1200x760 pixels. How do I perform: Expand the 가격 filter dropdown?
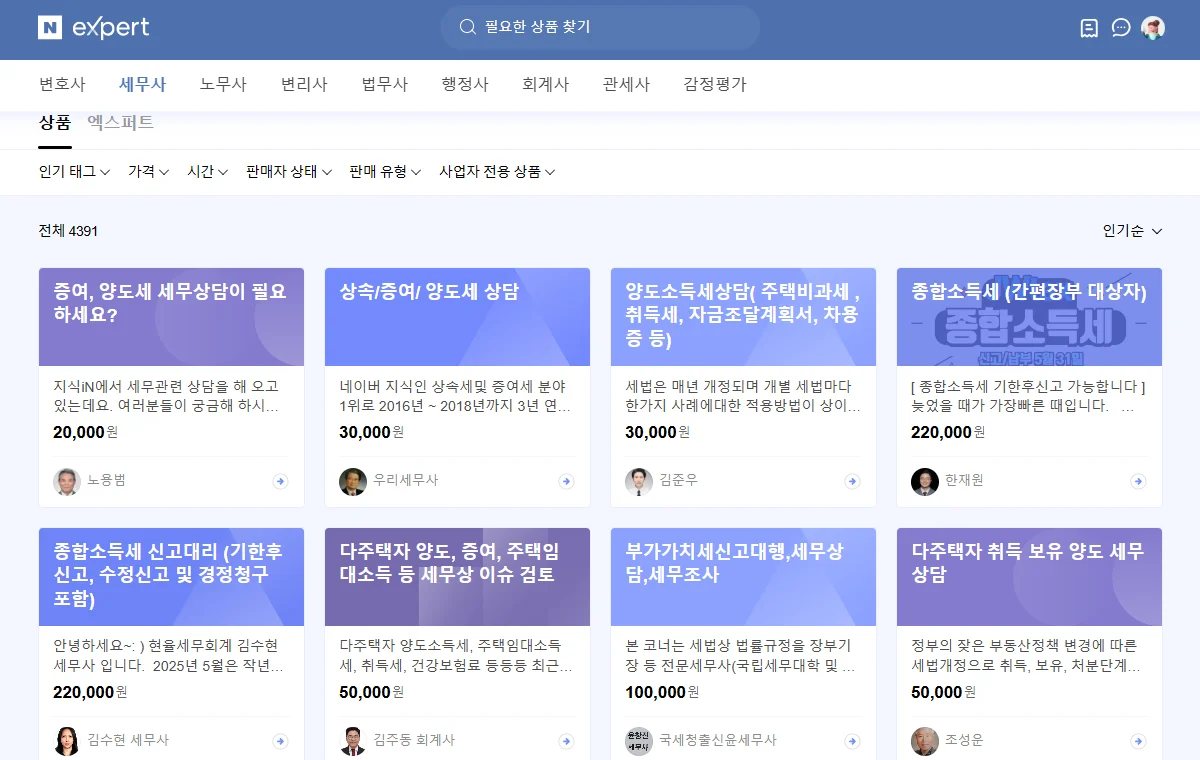coord(148,172)
